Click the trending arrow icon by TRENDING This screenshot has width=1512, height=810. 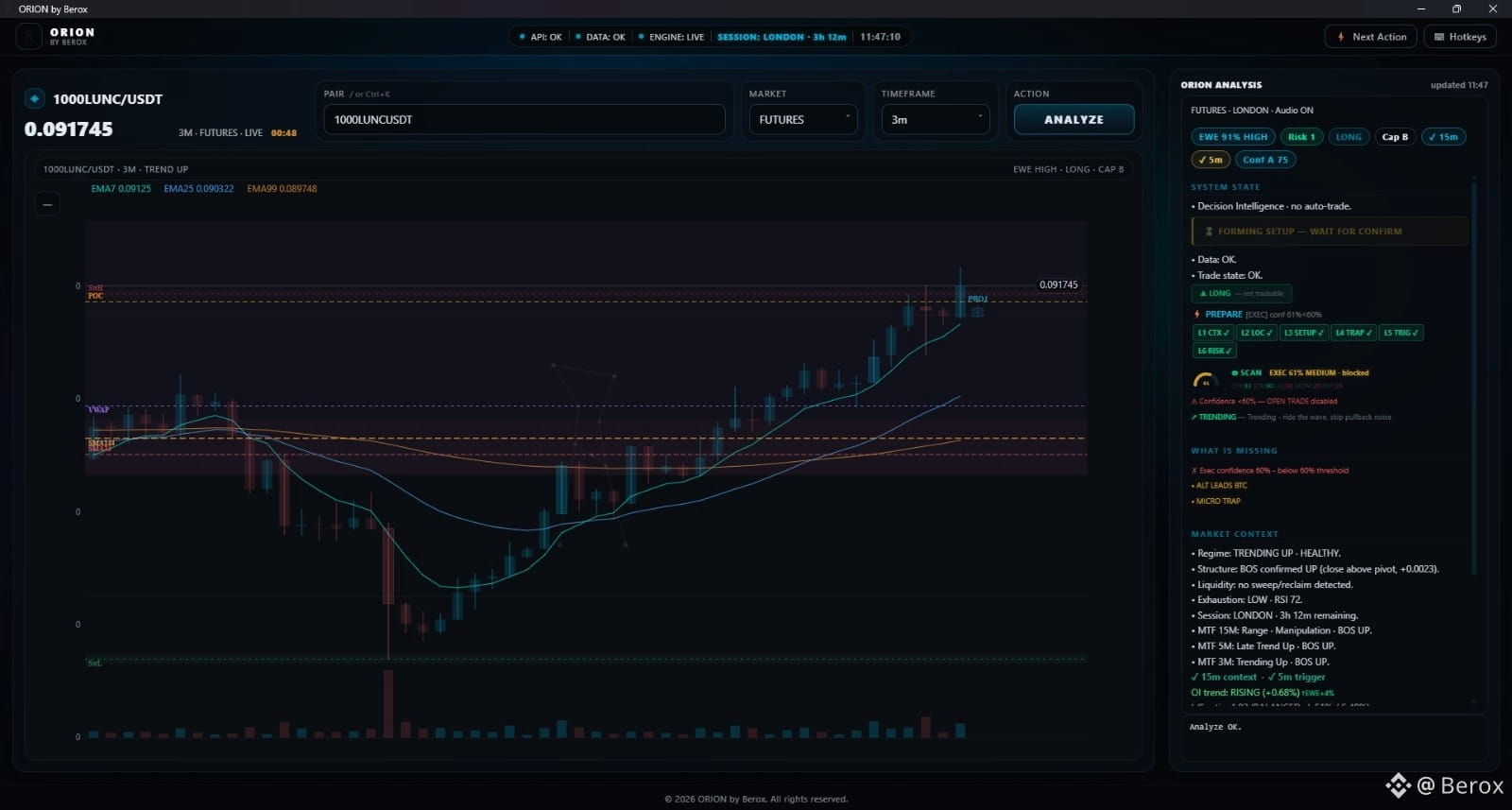tap(1194, 417)
